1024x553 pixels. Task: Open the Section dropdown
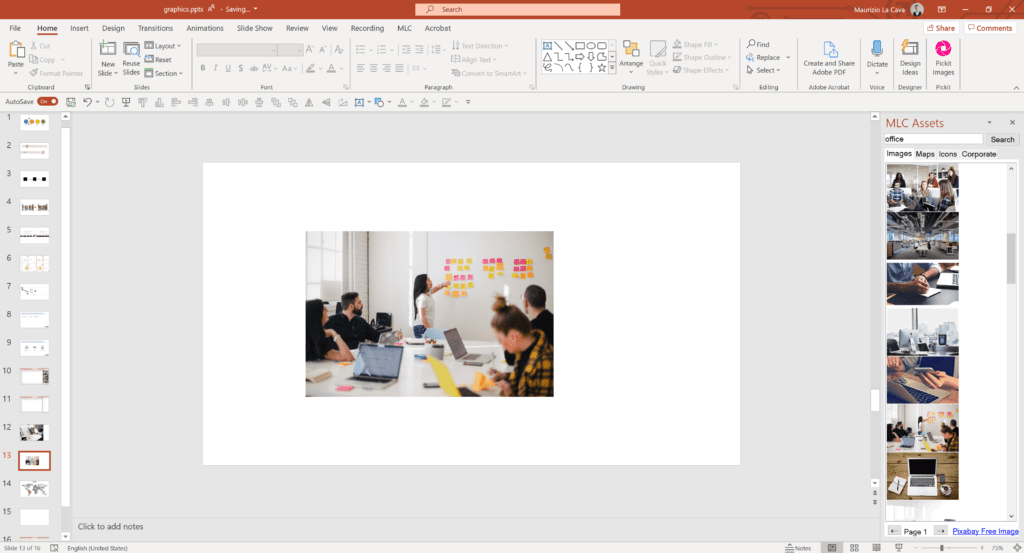tap(165, 73)
